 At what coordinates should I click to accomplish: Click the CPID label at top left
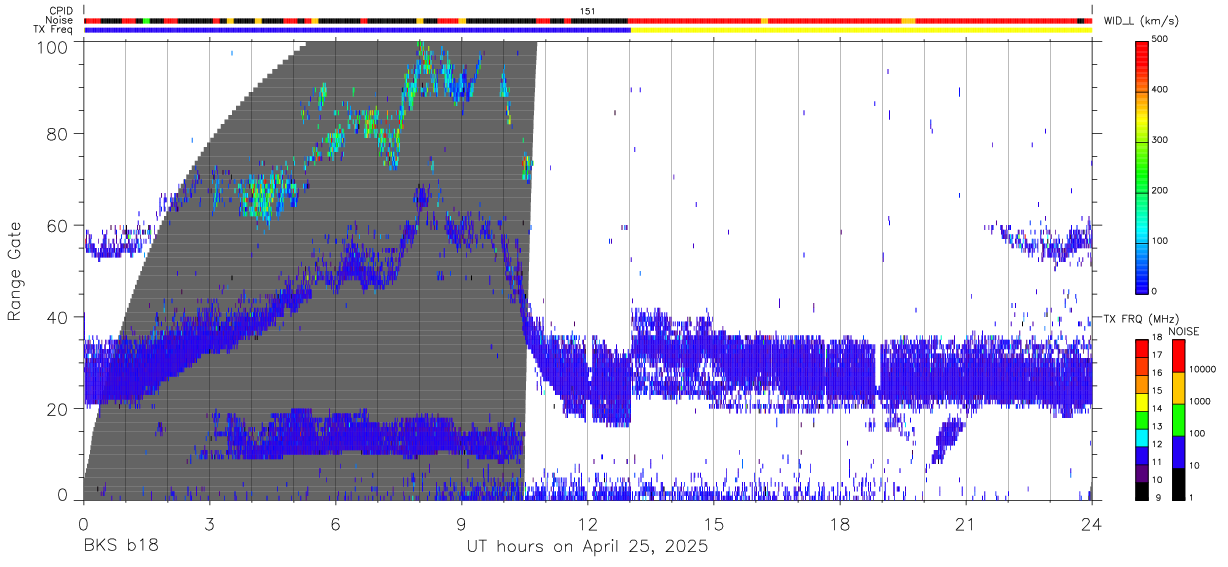(x=60, y=10)
